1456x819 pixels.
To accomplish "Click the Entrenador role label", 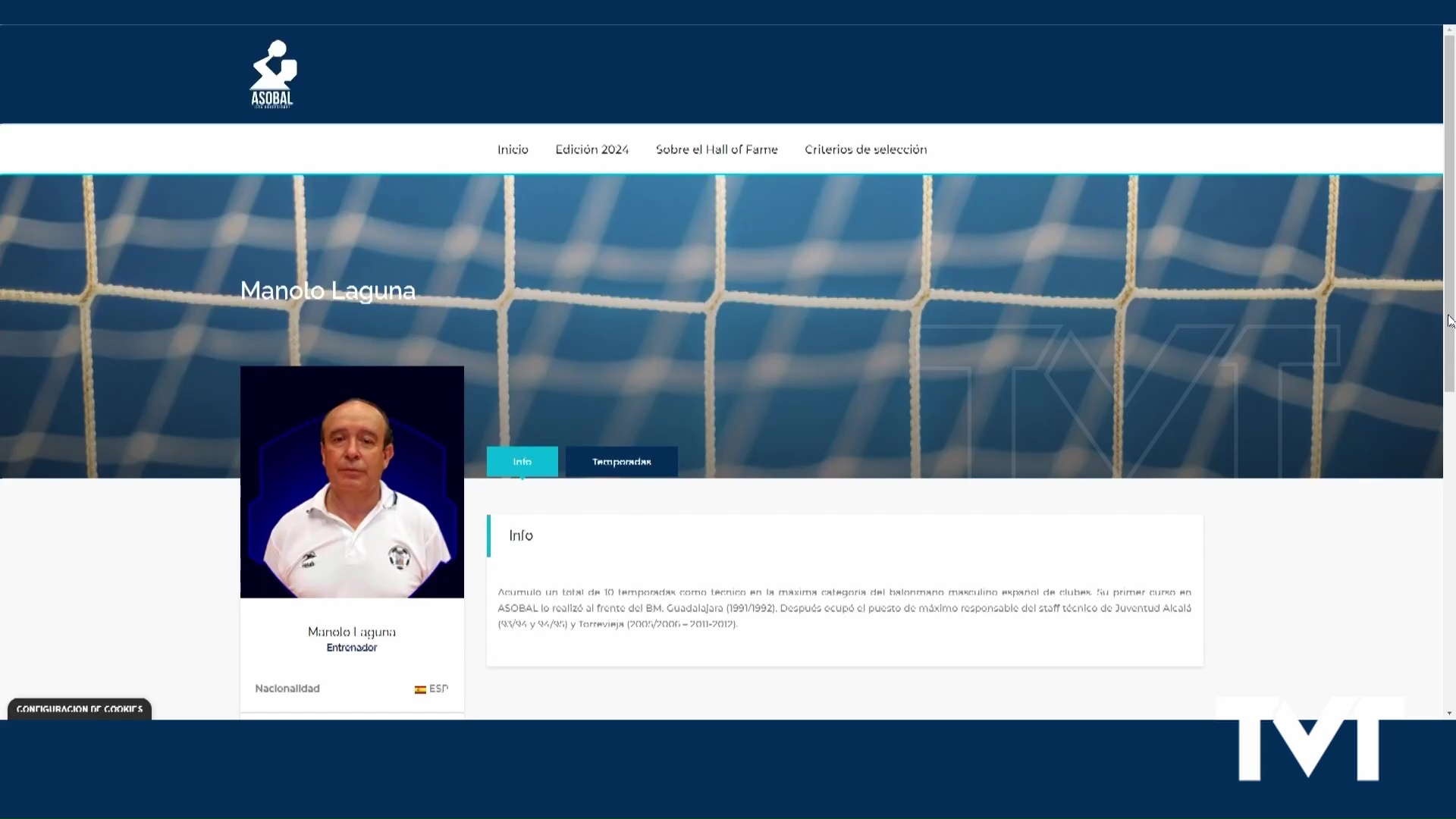I will tap(352, 648).
